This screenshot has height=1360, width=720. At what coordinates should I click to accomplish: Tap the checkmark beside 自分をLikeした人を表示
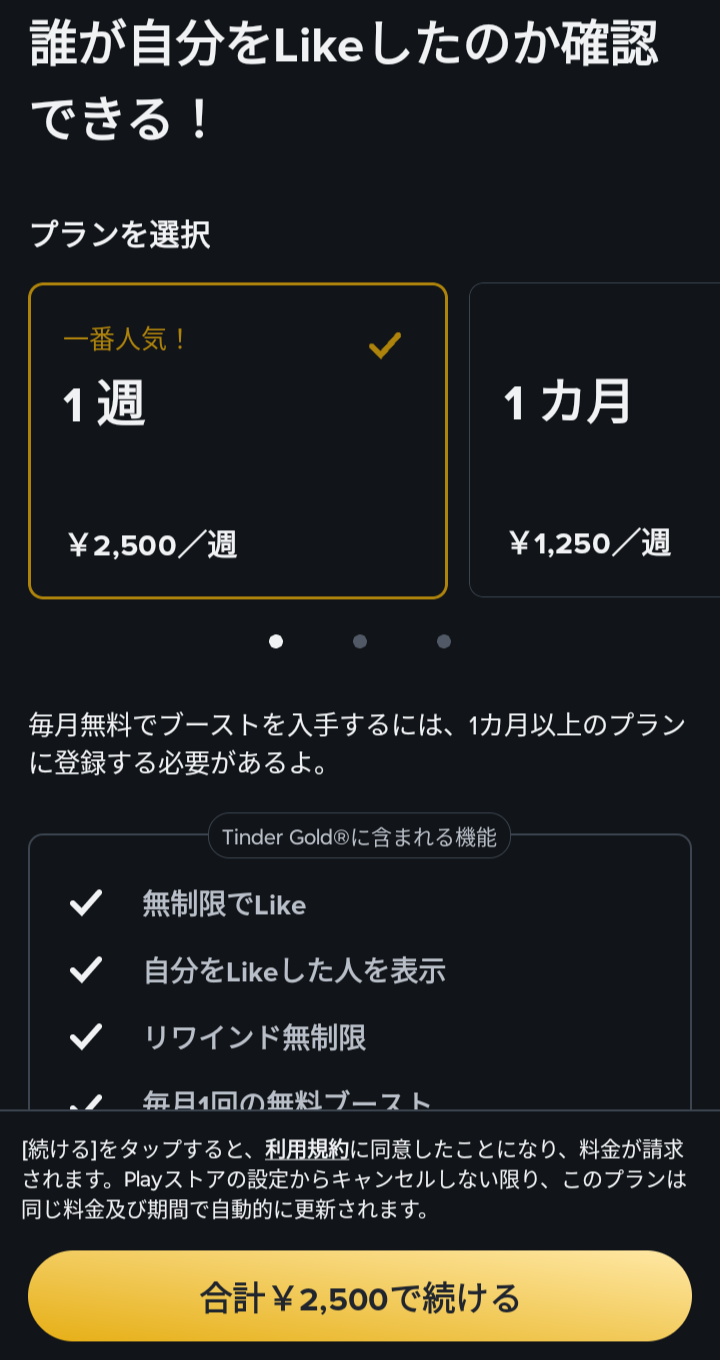click(86, 970)
